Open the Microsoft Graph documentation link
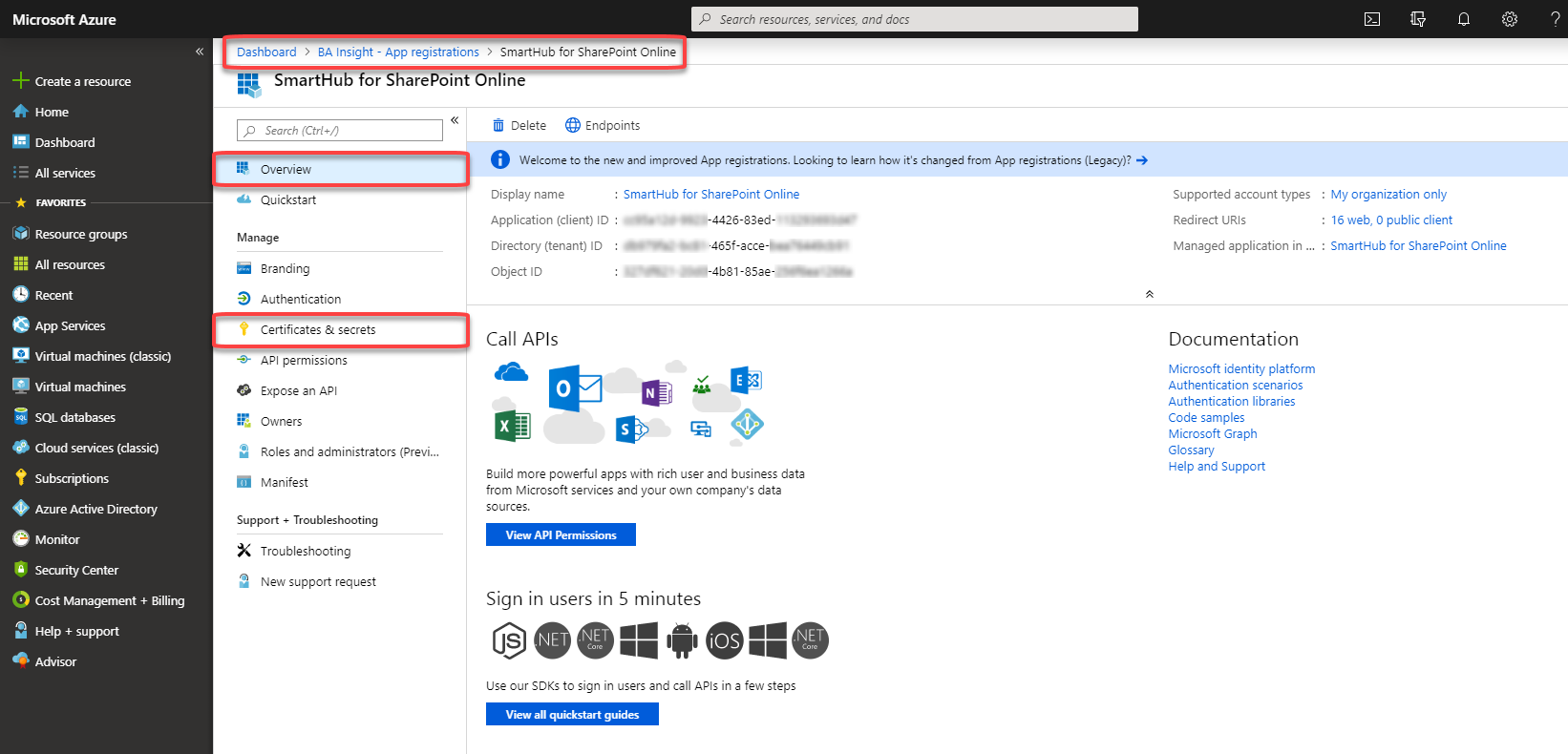Screen dimensions: 1568x754 click(x=1212, y=433)
